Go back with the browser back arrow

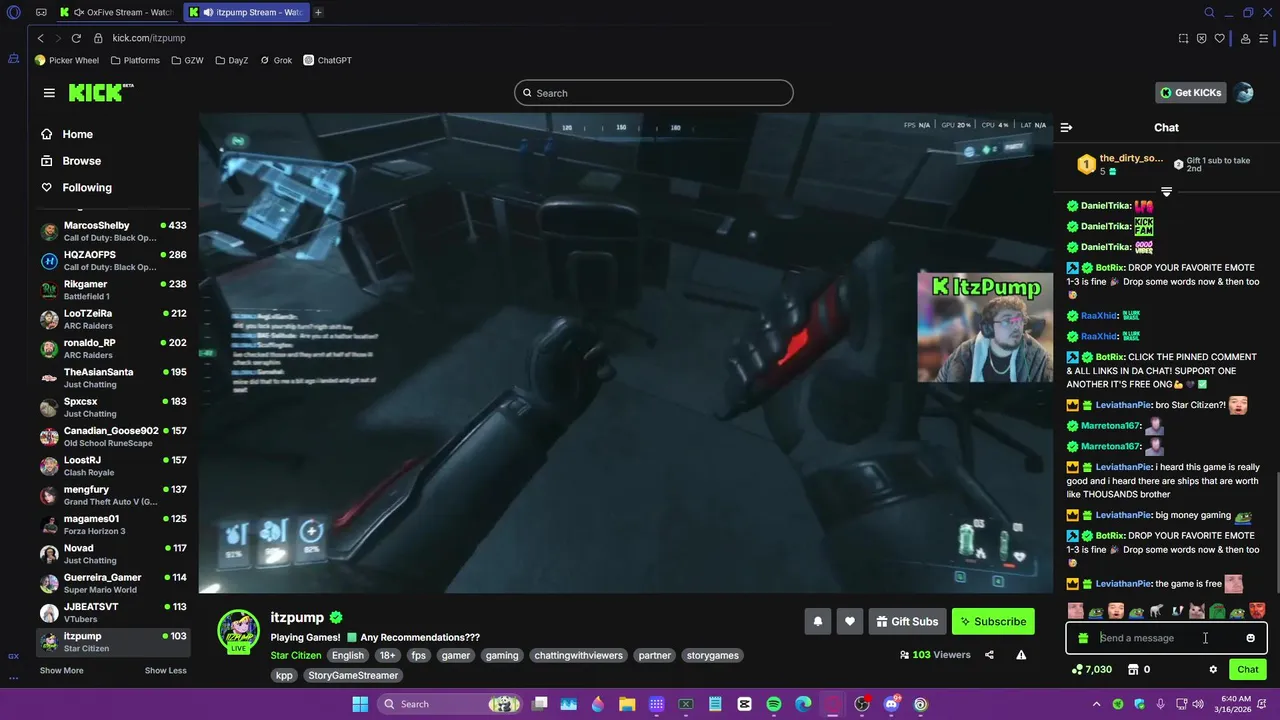click(x=40, y=38)
